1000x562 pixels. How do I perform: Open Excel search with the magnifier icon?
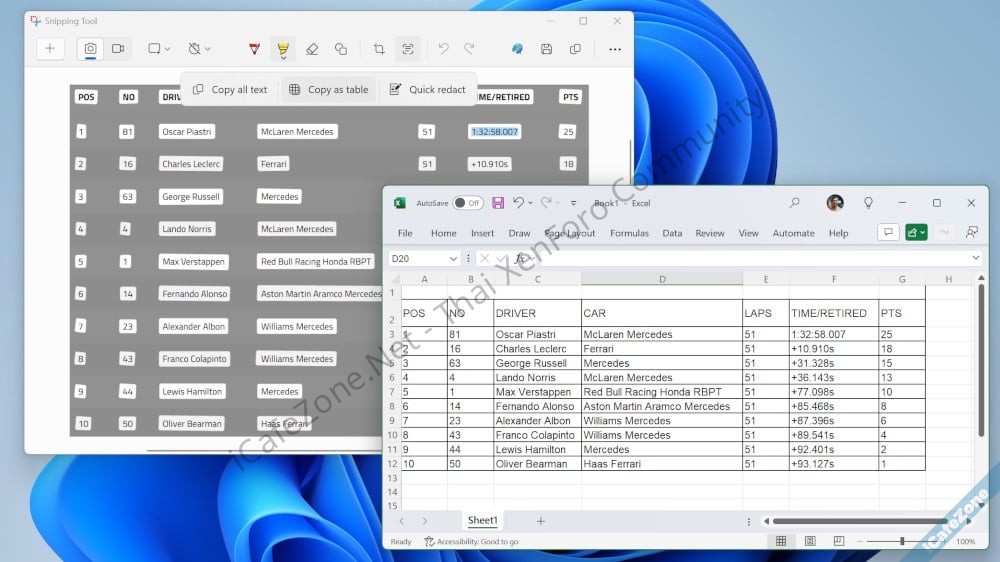click(794, 203)
